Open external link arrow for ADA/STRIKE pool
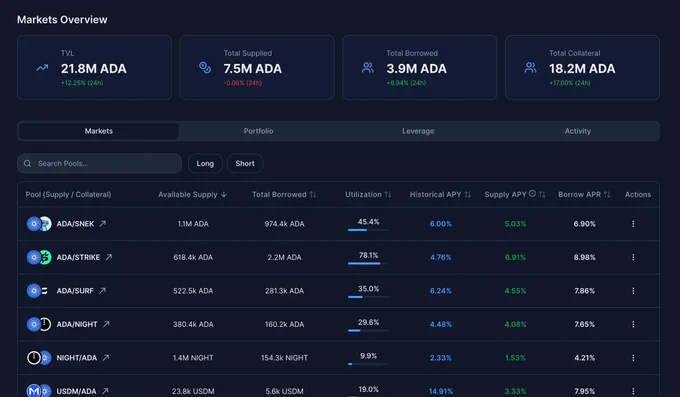The image size is (680, 397). (108, 257)
